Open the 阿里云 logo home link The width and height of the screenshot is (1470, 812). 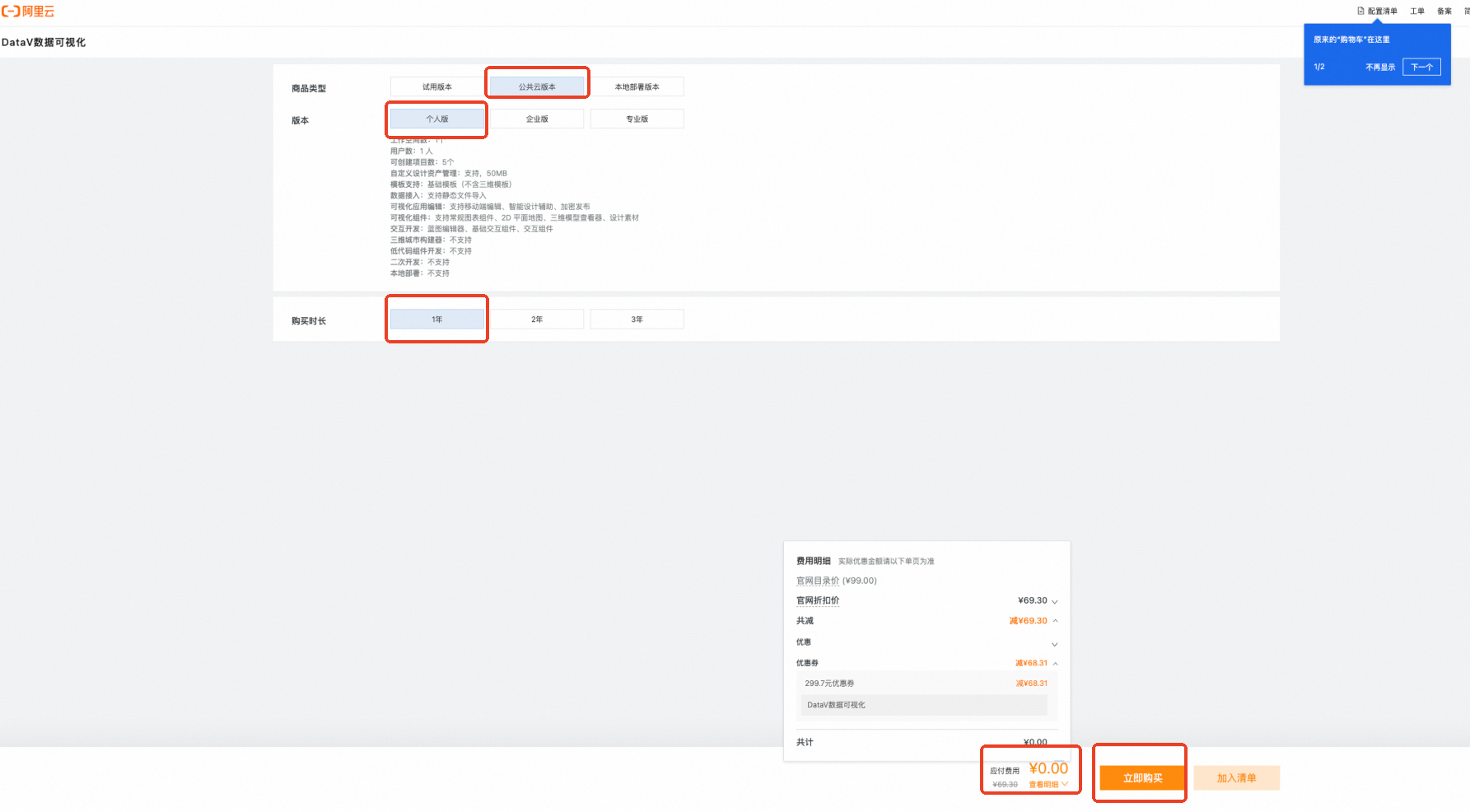28,12
